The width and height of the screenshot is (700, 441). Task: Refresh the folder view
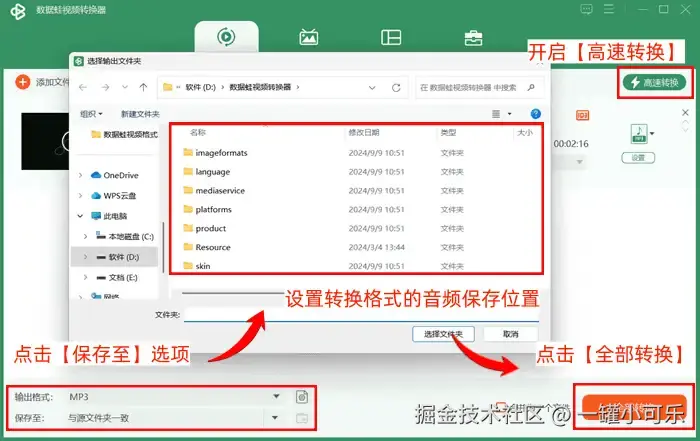[x=396, y=88]
